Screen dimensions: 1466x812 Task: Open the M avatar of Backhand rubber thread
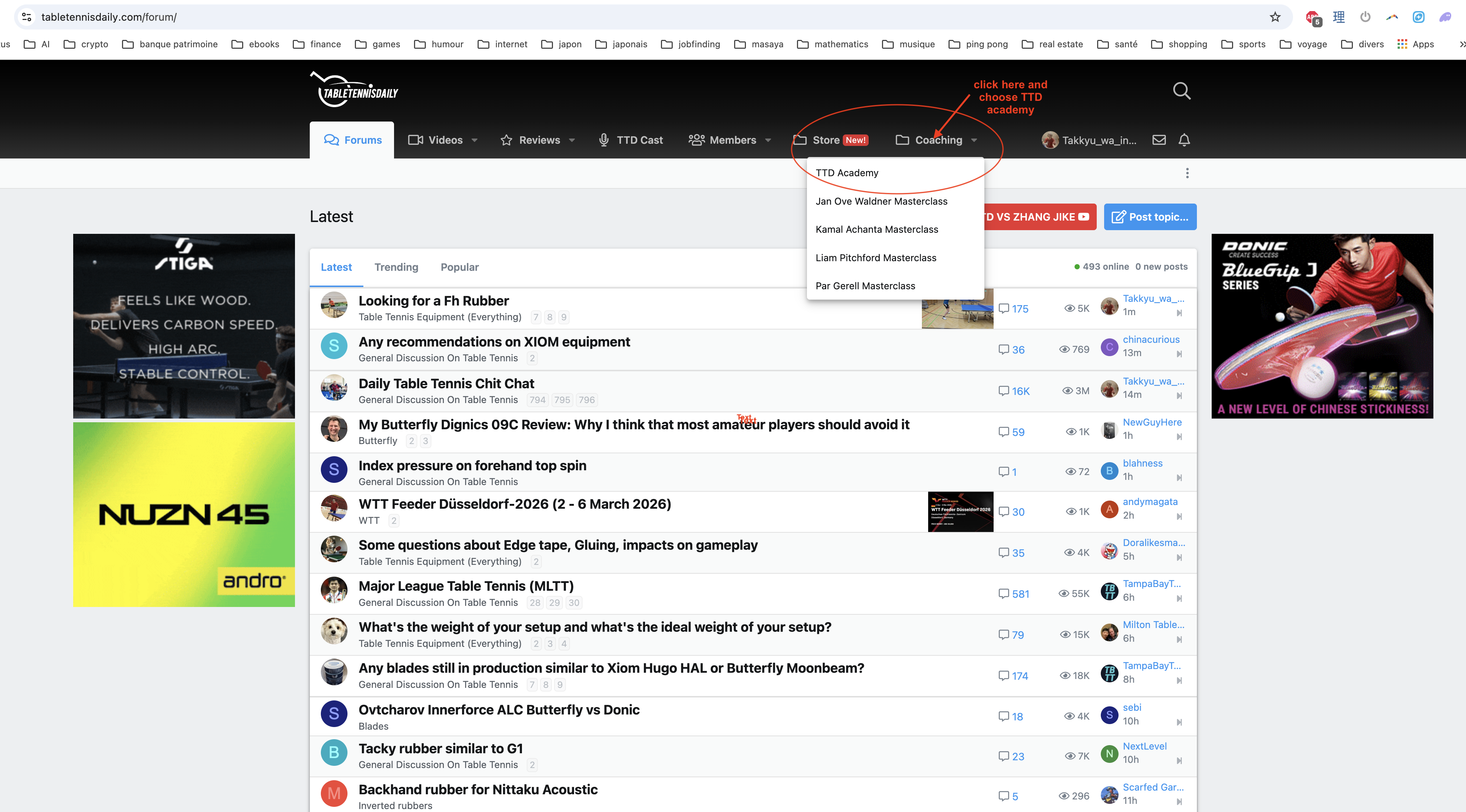(x=334, y=793)
